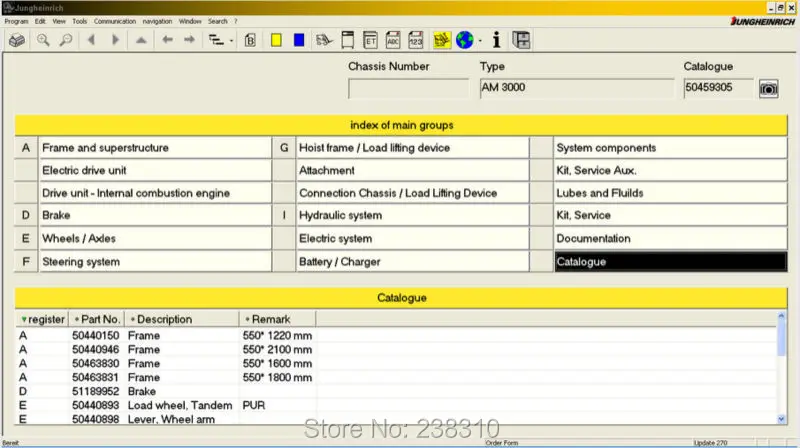Image resolution: width=800 pixels, height=448 pixels.
Task: Go to previous page triangle arrow
Action: [x=92, y=40]
